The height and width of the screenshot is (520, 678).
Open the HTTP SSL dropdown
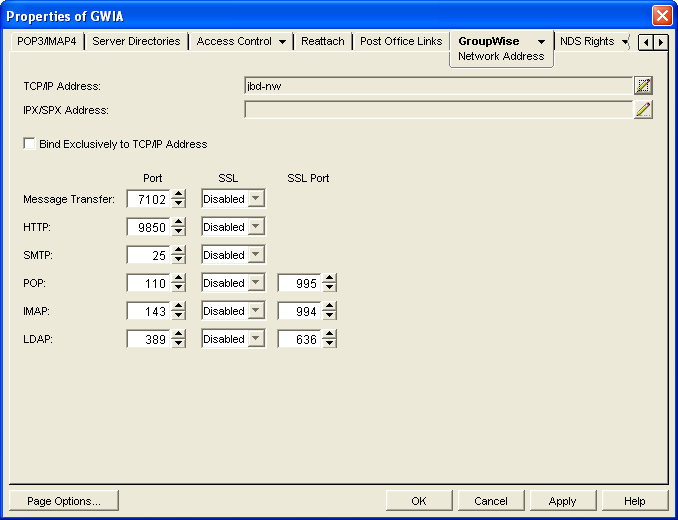256,227
